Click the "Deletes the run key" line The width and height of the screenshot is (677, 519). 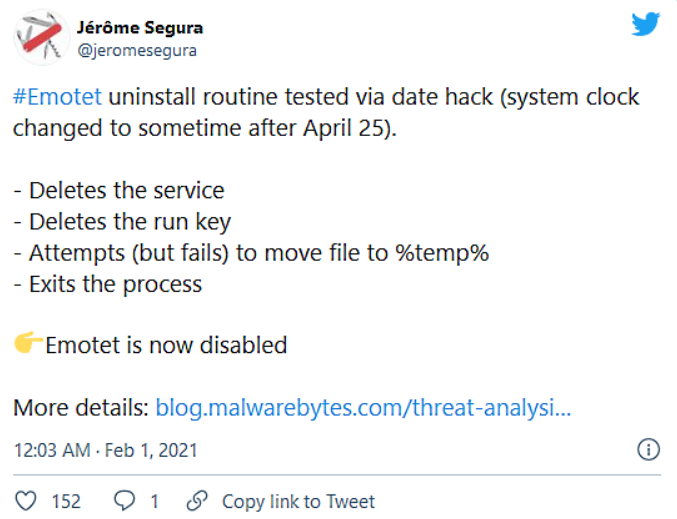pyautogui.click(x=119, y=221)
